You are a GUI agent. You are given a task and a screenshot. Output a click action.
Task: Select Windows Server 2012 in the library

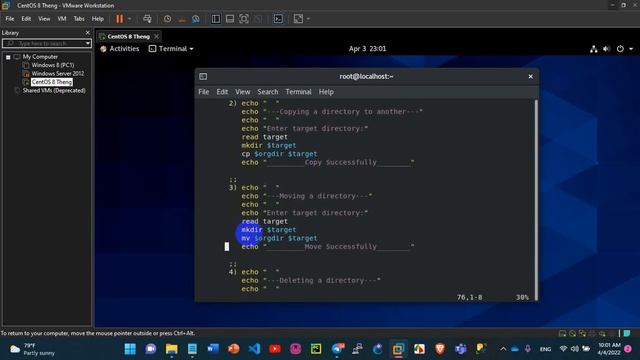coord(58,73)
